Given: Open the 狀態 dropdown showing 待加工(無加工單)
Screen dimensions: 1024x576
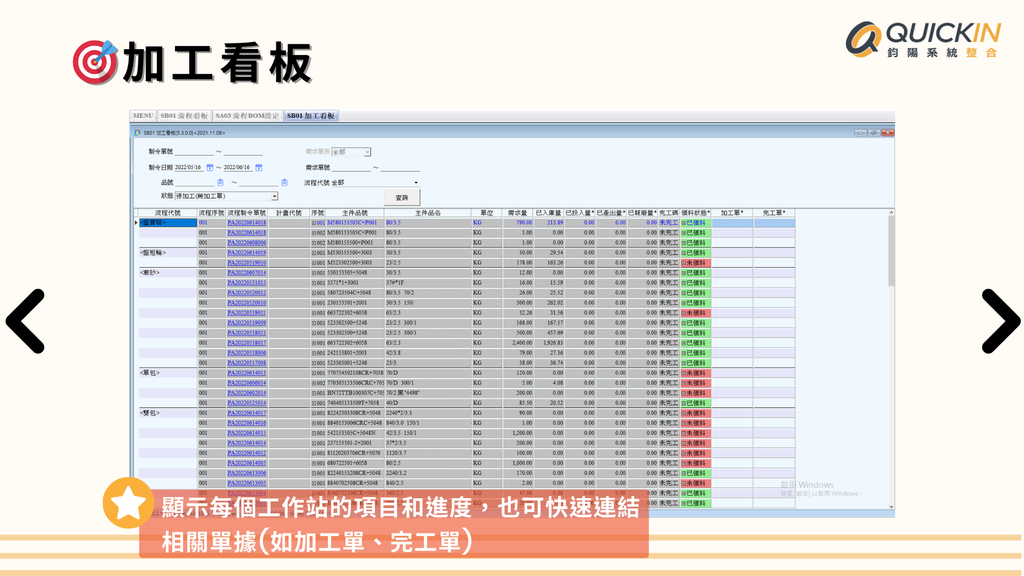Looking at the screenshot, I should 275,197.
